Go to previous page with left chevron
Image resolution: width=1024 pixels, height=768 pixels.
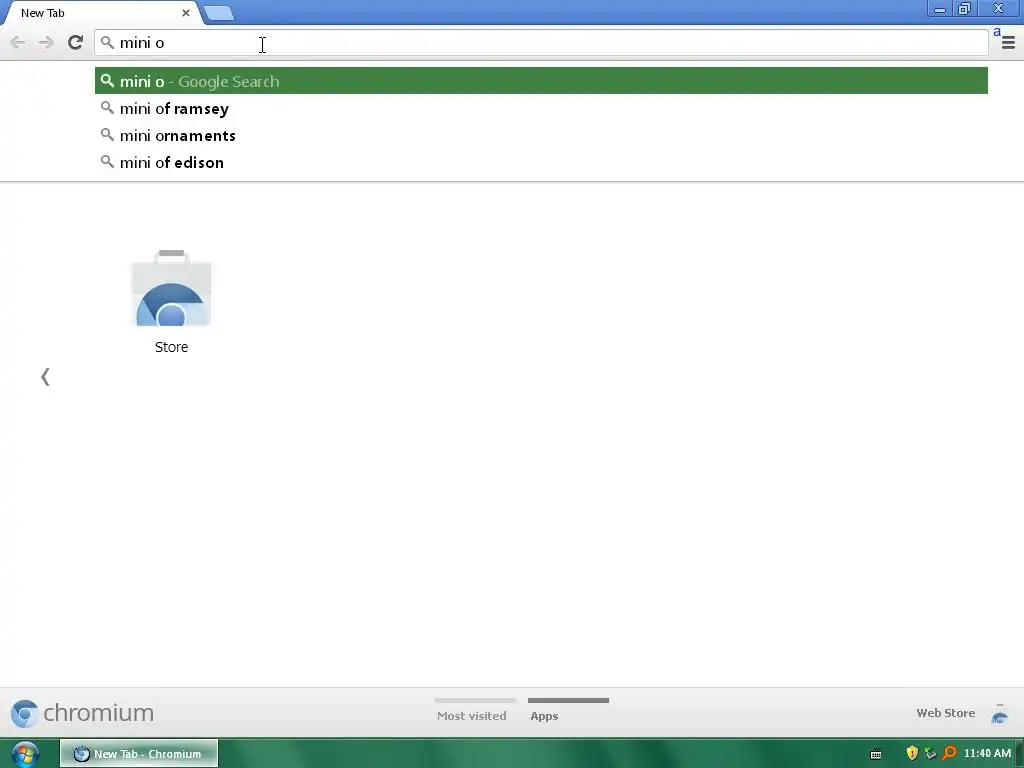point(45,377)
